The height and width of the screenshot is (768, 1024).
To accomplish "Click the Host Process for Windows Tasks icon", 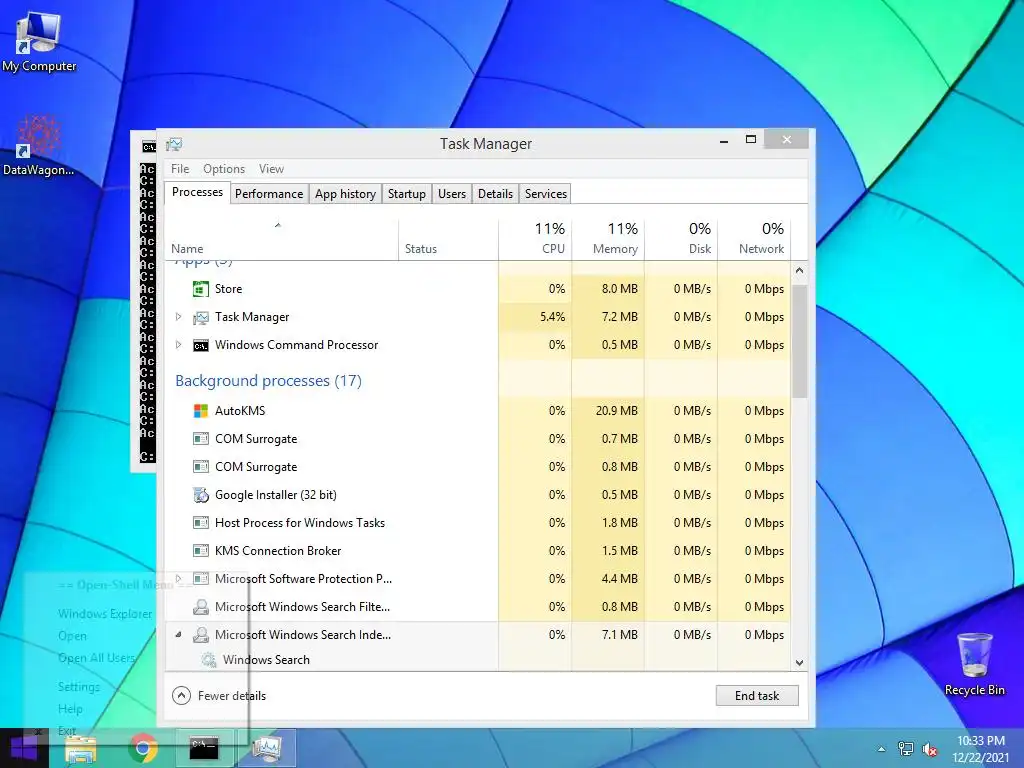I will [200, 522].
